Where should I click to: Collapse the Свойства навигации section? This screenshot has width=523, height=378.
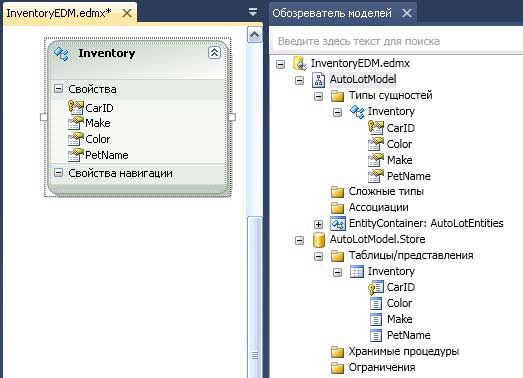[x=58, y=173]
